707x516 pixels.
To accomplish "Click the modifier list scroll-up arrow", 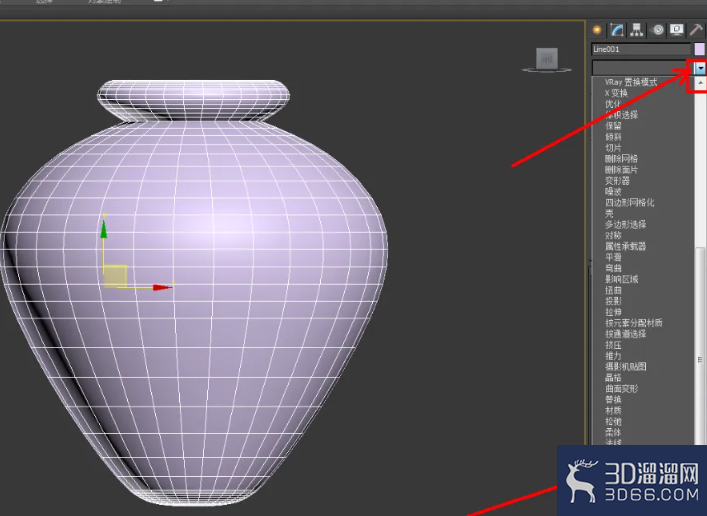I will [x=701, y=82].
